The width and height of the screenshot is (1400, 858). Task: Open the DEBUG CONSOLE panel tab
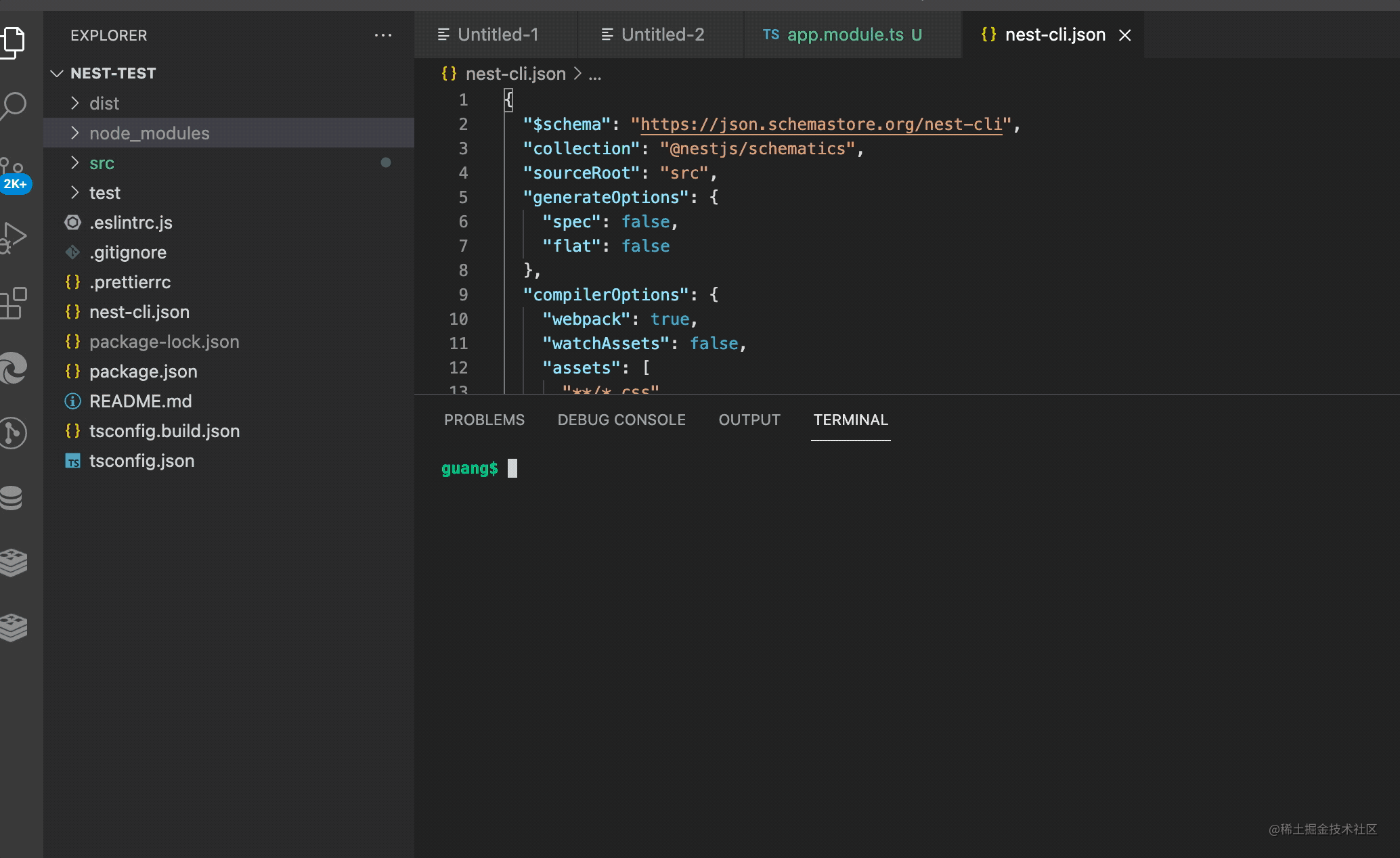coord(621,420)
